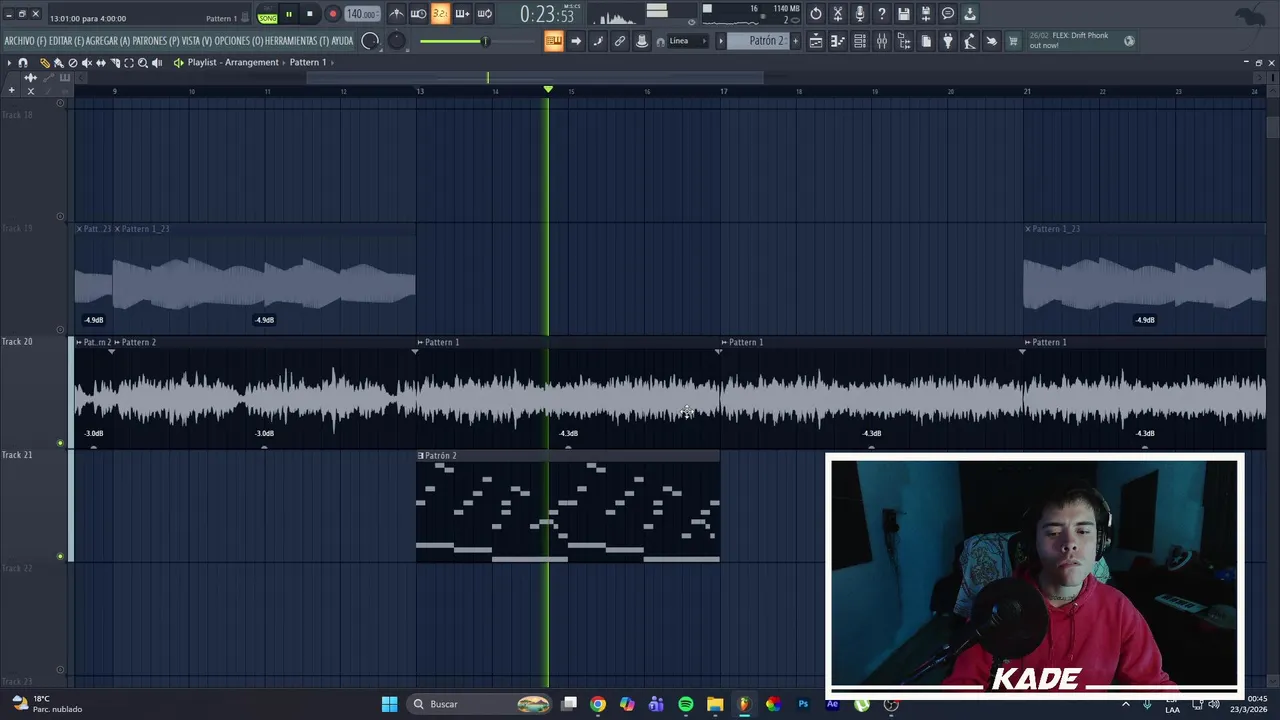Open the Channel rack icon
This screenshot has width=1280, height=720.
(860, 41)
